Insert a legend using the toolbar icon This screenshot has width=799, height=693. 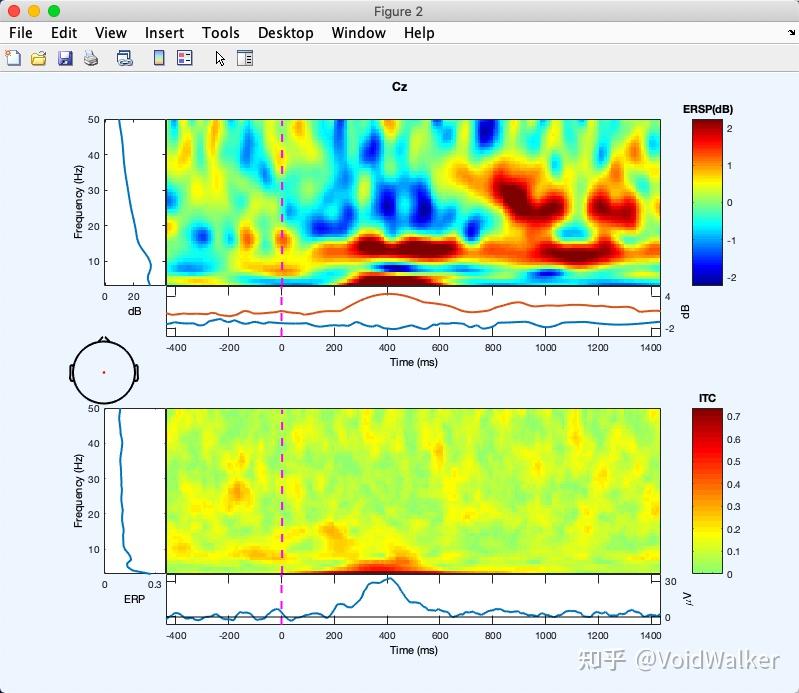tap(184, 58)
